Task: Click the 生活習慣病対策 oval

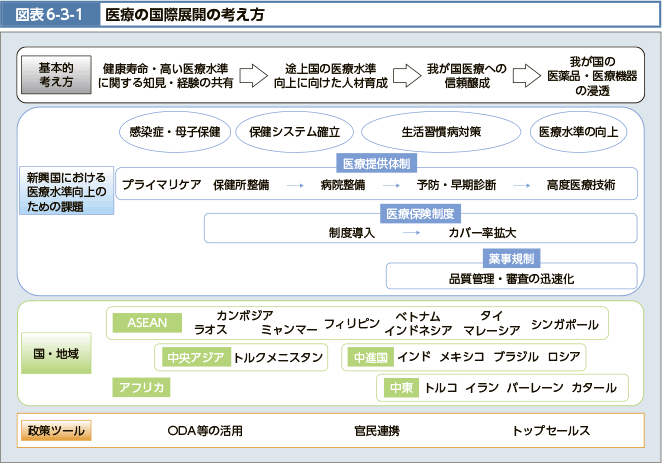Action: click(441, 131)
